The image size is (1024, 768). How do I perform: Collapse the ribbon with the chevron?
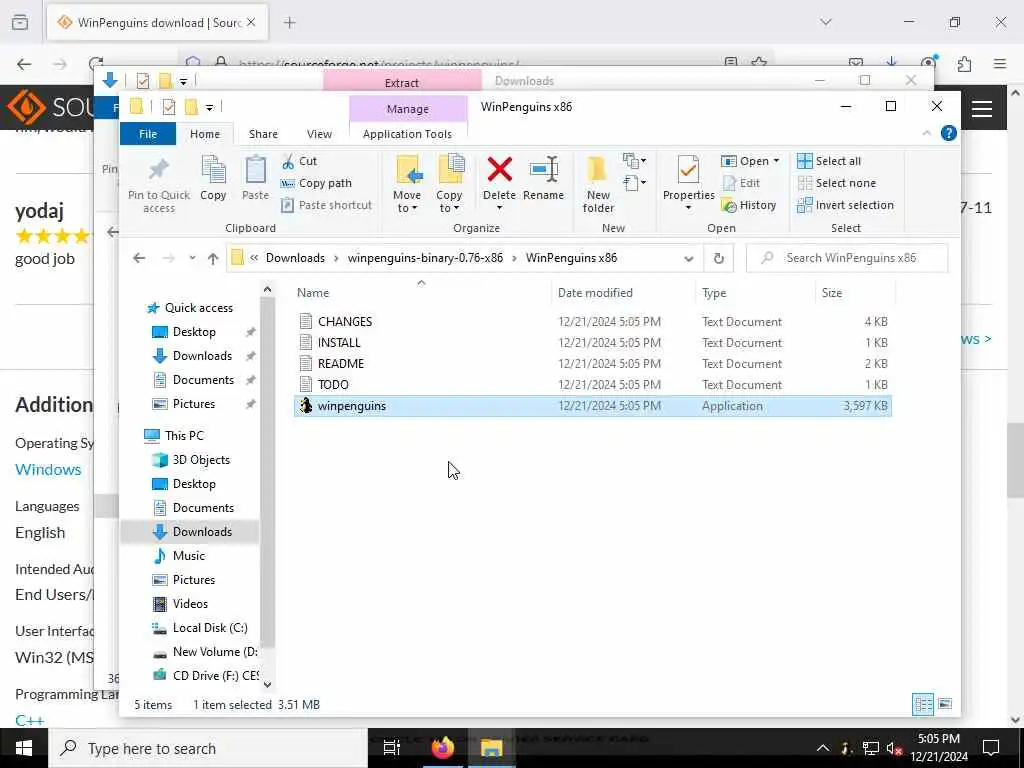click(926, 133)
